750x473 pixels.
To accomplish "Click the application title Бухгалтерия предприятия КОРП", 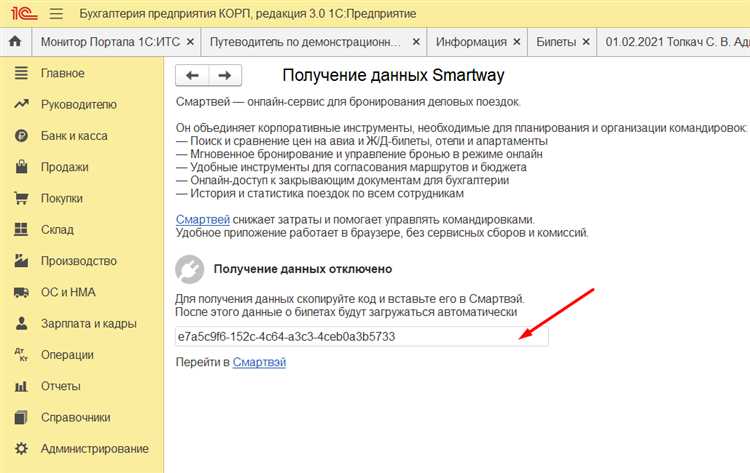I will tap(248, 13).
